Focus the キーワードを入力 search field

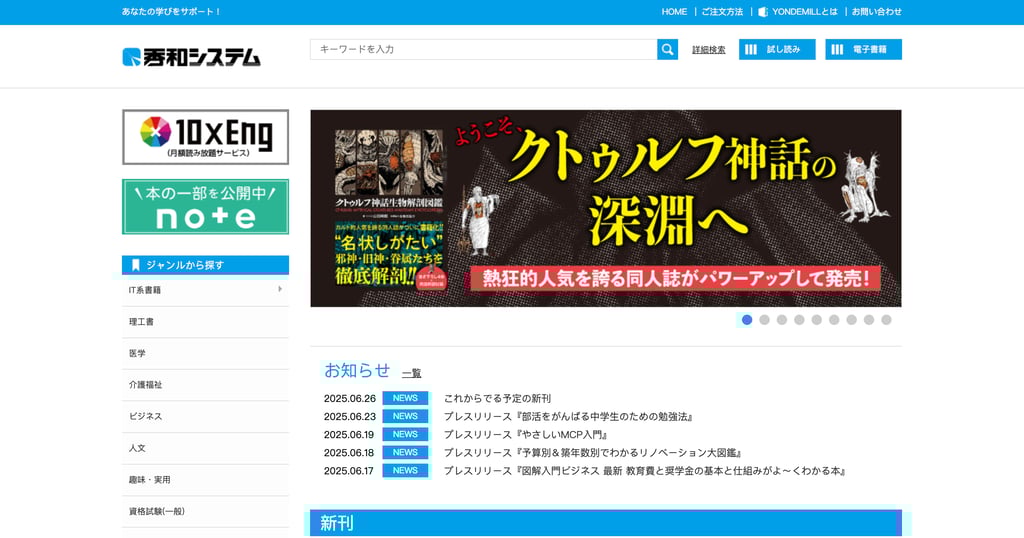[483, 50]
